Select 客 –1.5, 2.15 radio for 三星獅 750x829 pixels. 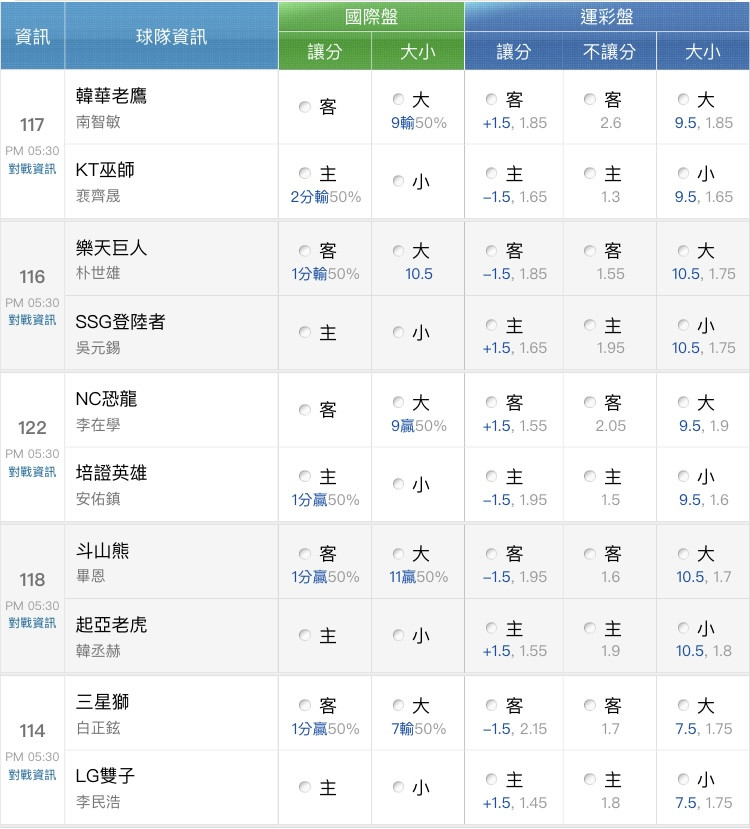(x=492, y=705)
